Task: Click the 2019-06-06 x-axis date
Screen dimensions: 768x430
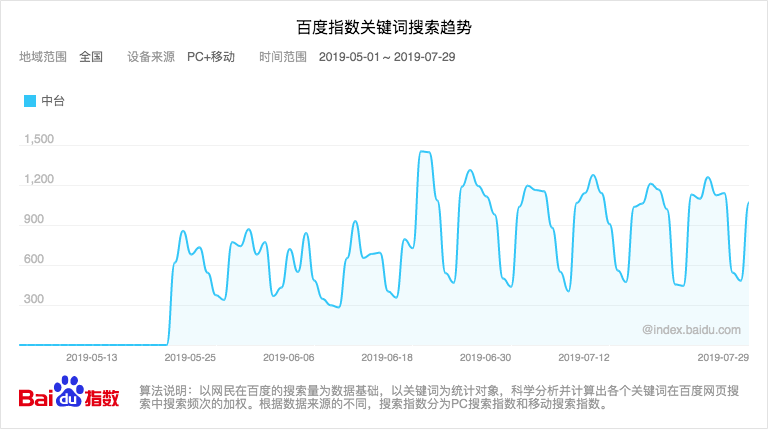Action: [x=288, y=358]
